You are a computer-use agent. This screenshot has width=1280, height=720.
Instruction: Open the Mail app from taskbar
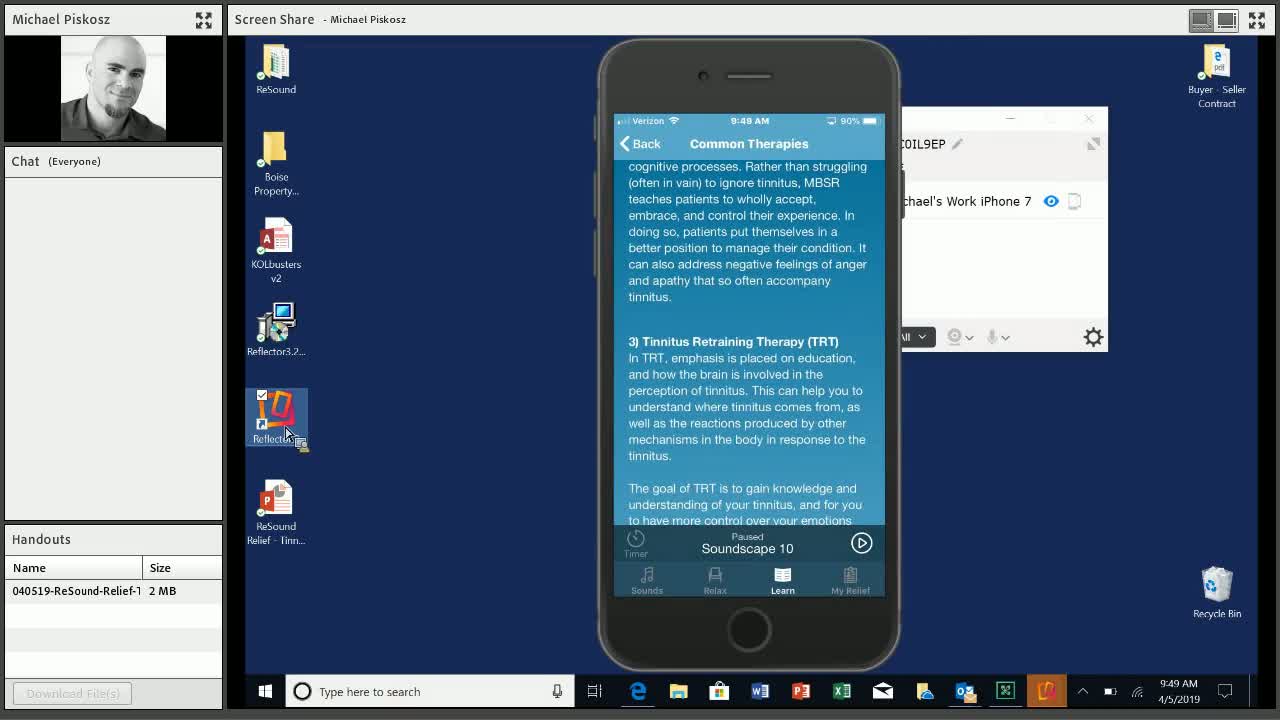883,691
